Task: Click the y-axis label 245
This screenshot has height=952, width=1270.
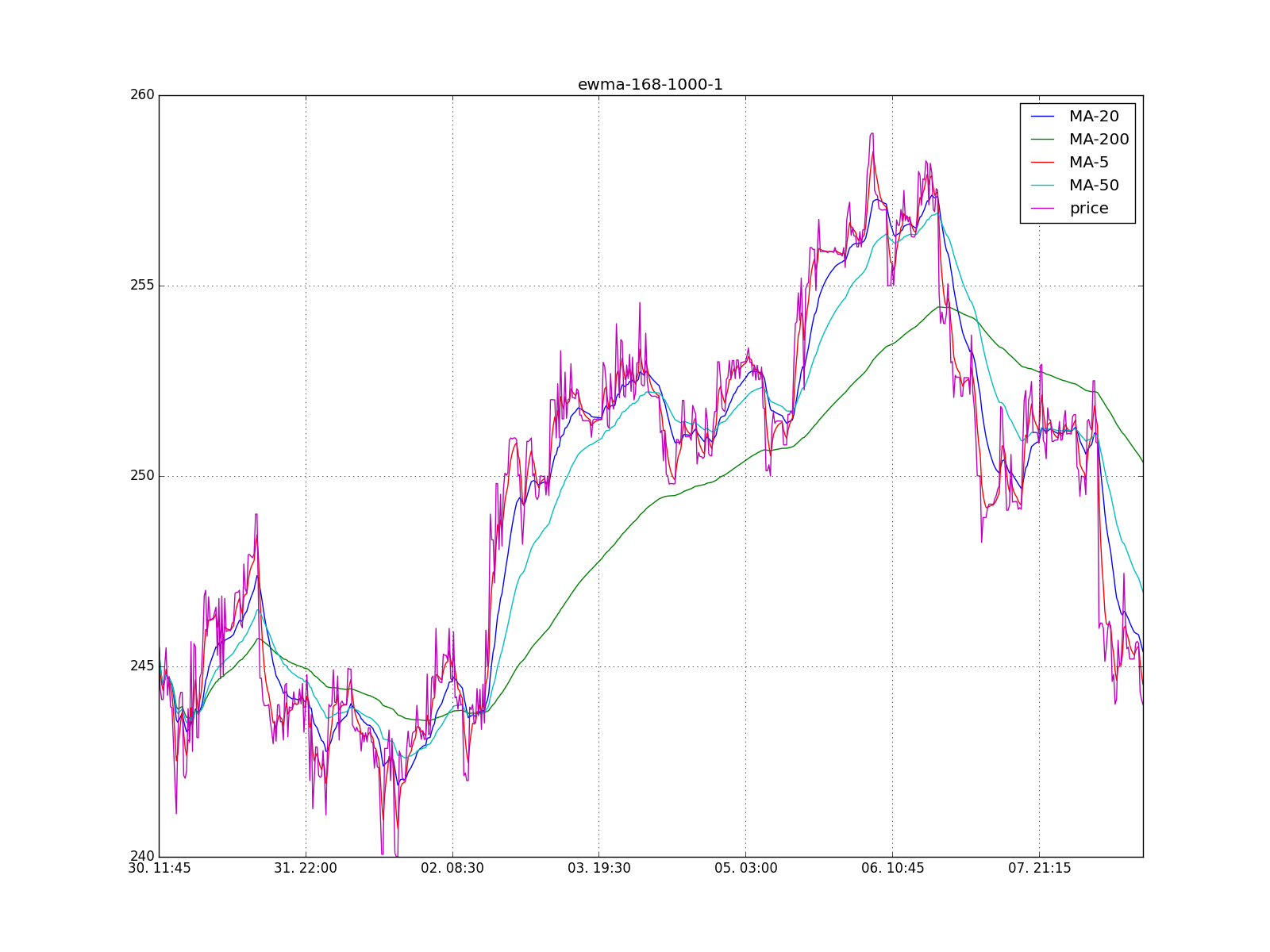Action: 142,666
